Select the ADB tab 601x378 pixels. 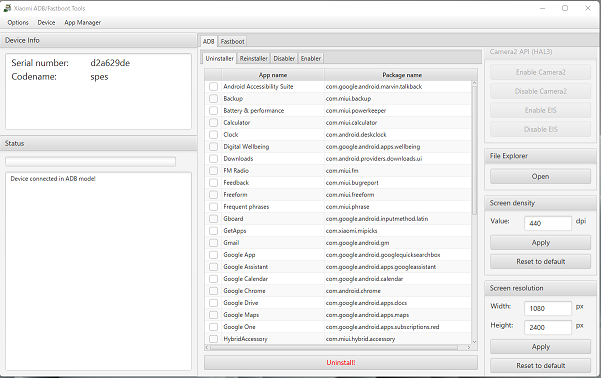[209, 41]
